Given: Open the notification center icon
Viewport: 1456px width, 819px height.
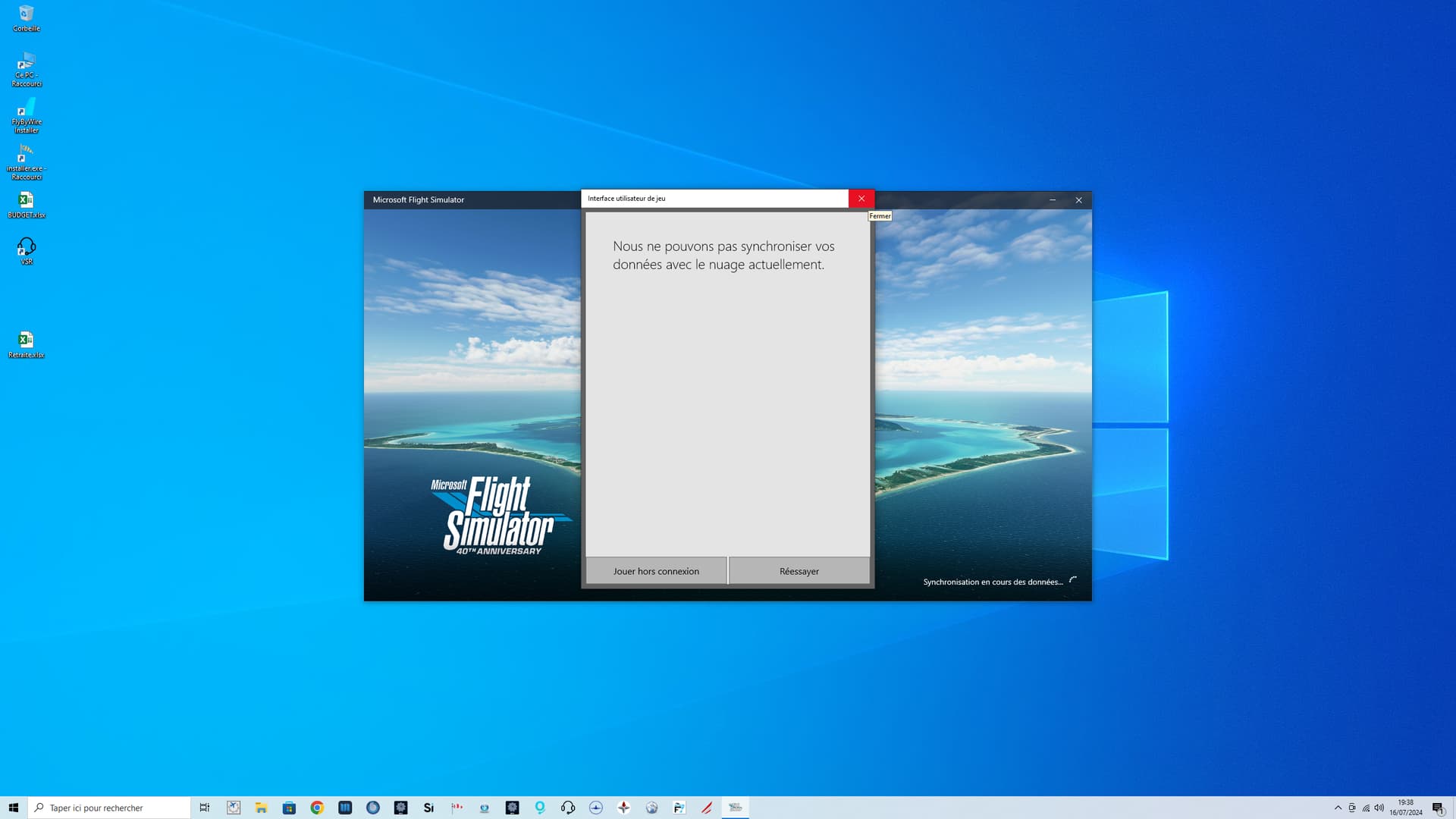Looking at the screenshot, I should [1438, 808].
